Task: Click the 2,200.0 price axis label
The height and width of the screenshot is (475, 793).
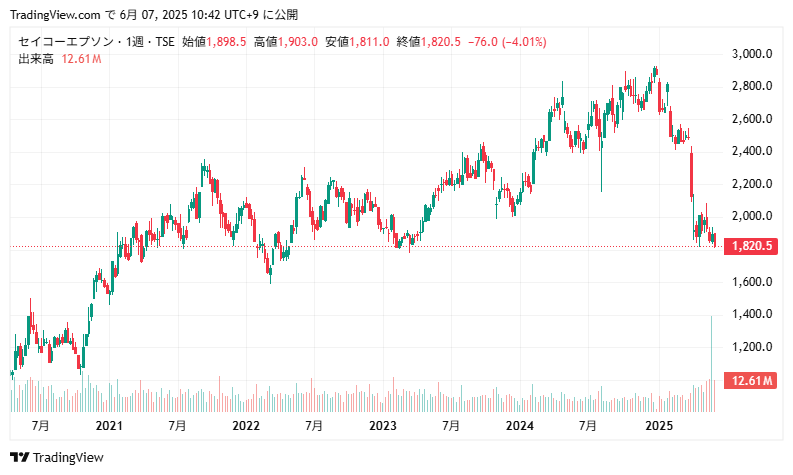Action: [x=752, y=184]
